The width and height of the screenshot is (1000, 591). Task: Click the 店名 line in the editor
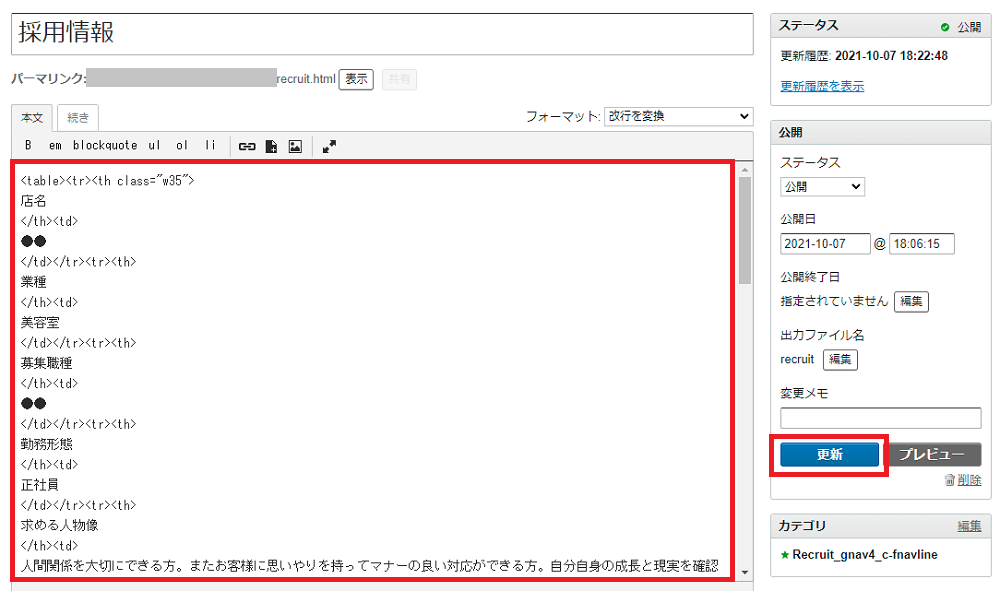click(33, 201)
